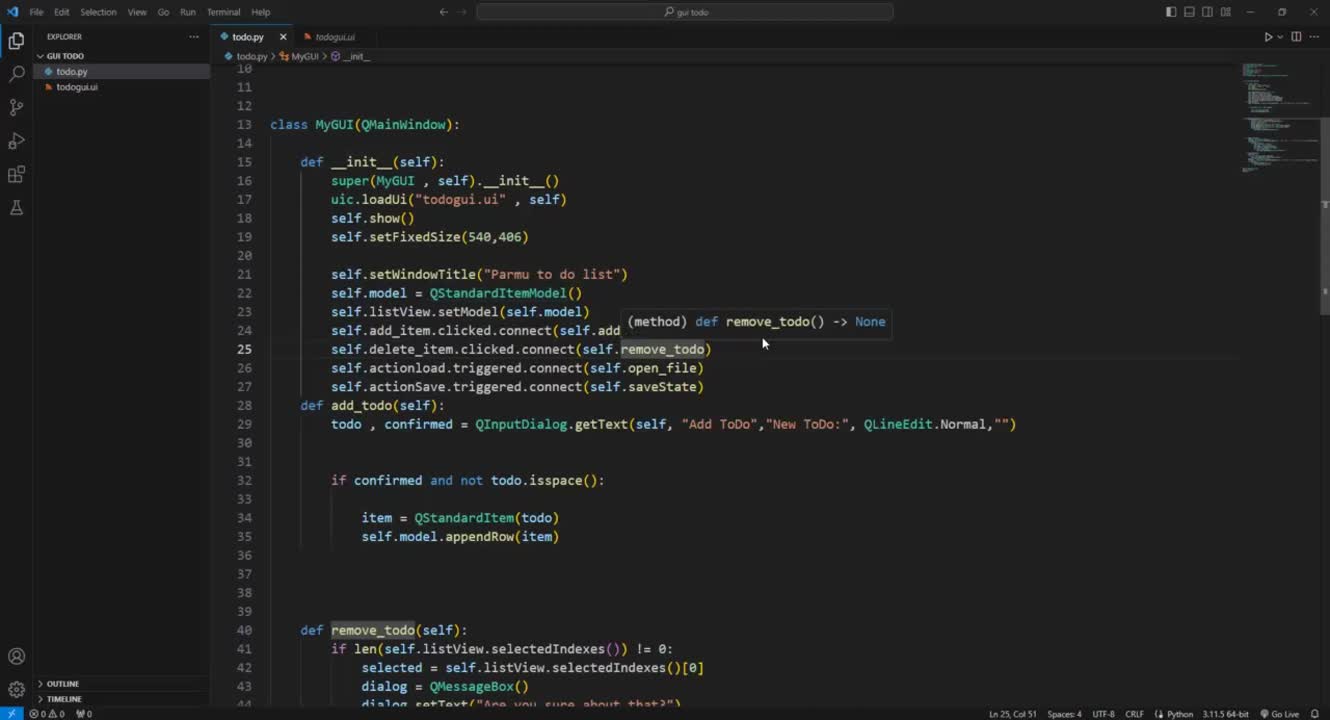Image resolution: width=1330 pixels, height=720 pixels.
Task: Click line number 25 in the gutter
Action: coord(245,349)
